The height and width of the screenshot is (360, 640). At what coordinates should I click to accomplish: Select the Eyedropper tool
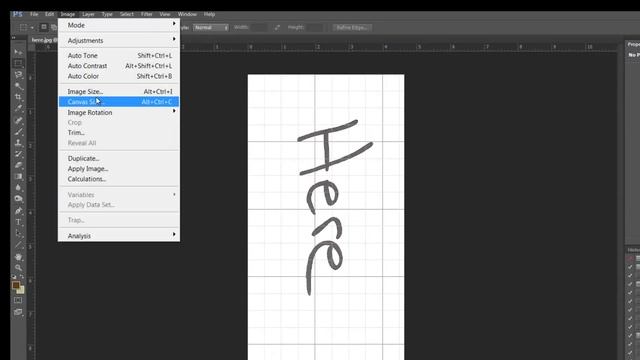click(x=18, y=108)
